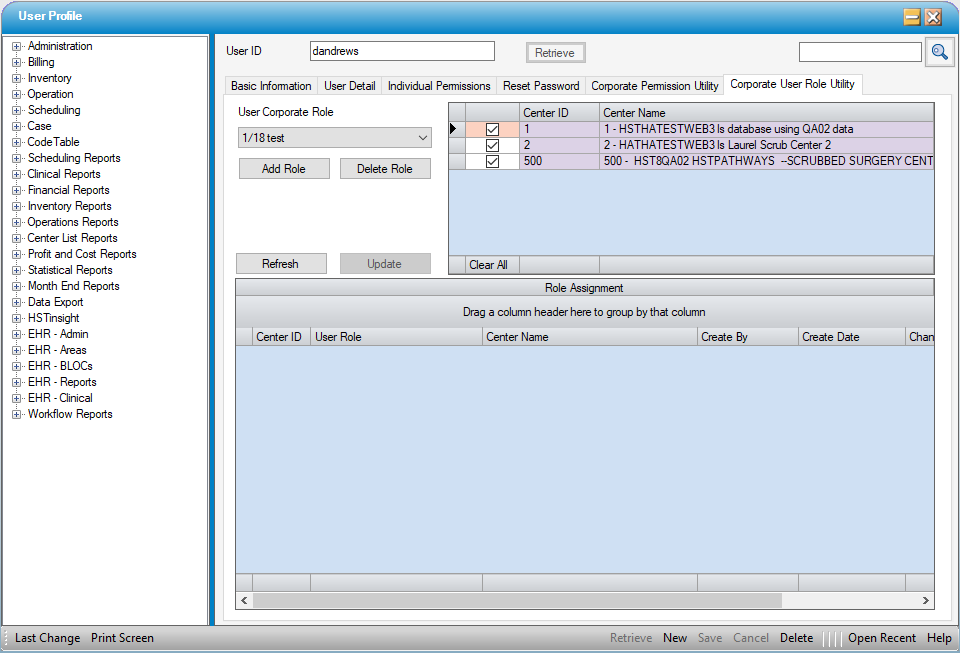Click the magnifying glass search icon
Image resolution: width=960 pixels, height=653 pixels.
tap(939, 52)
